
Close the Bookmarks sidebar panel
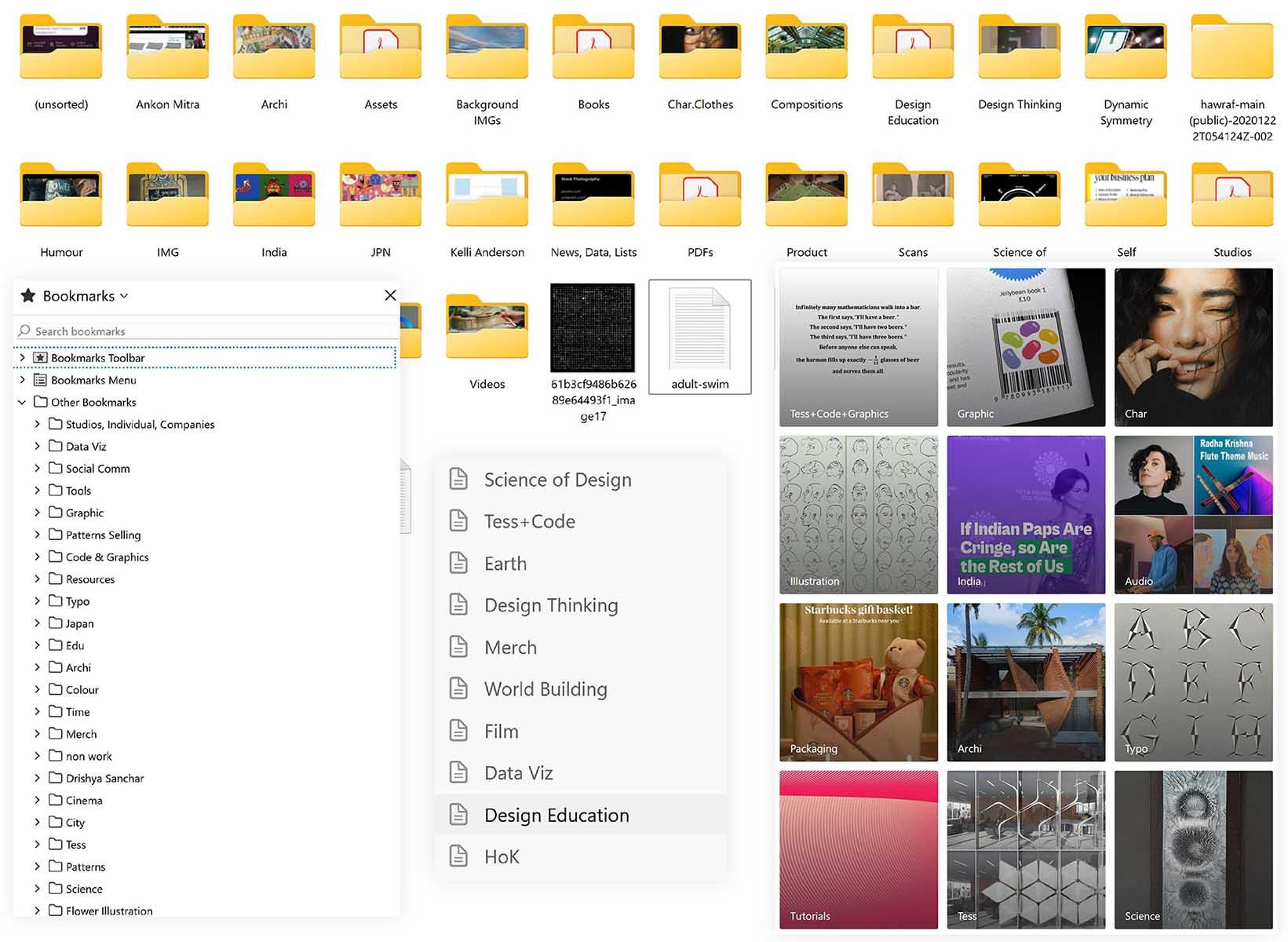390,295
